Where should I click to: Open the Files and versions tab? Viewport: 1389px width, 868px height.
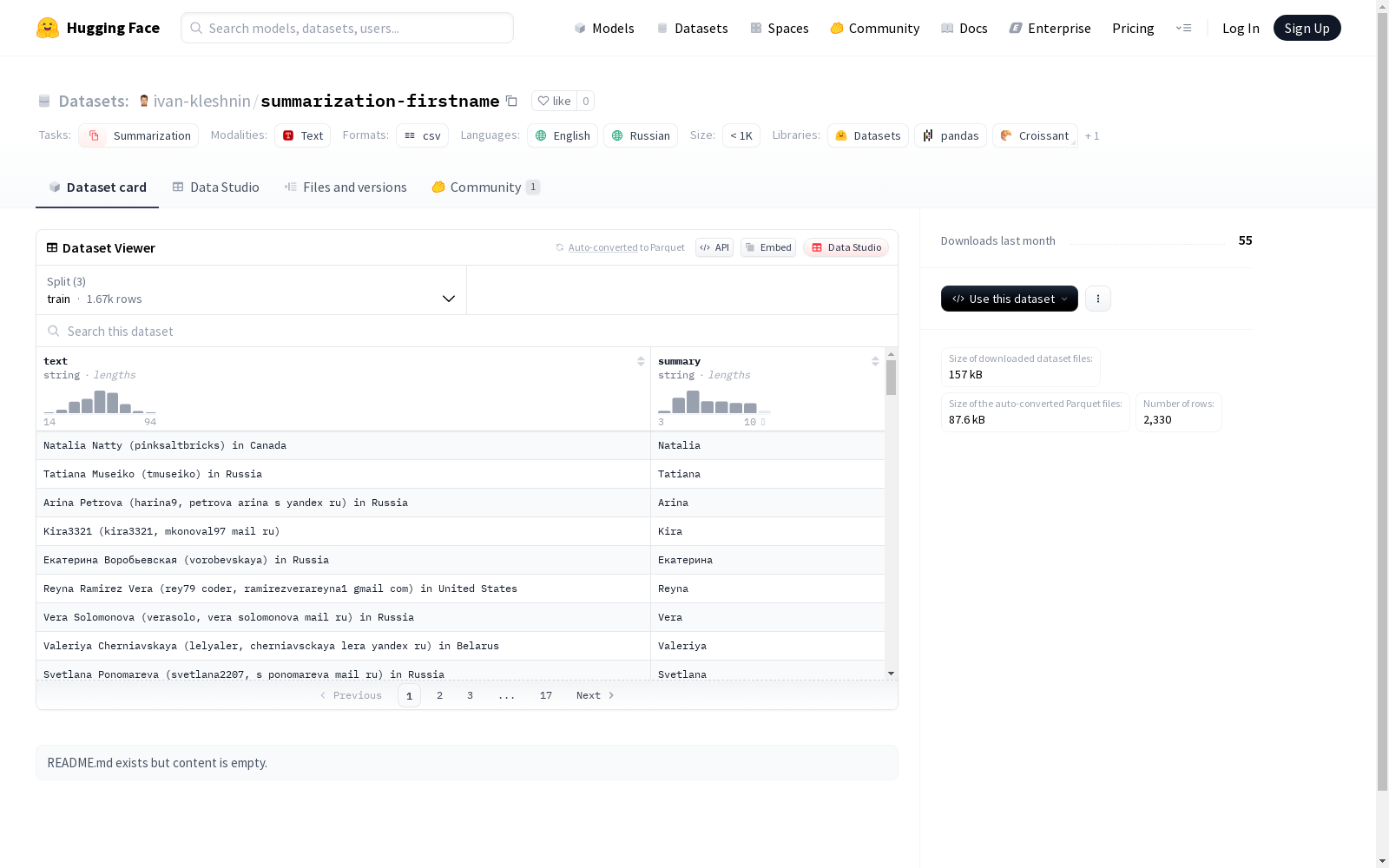[346, 187]
